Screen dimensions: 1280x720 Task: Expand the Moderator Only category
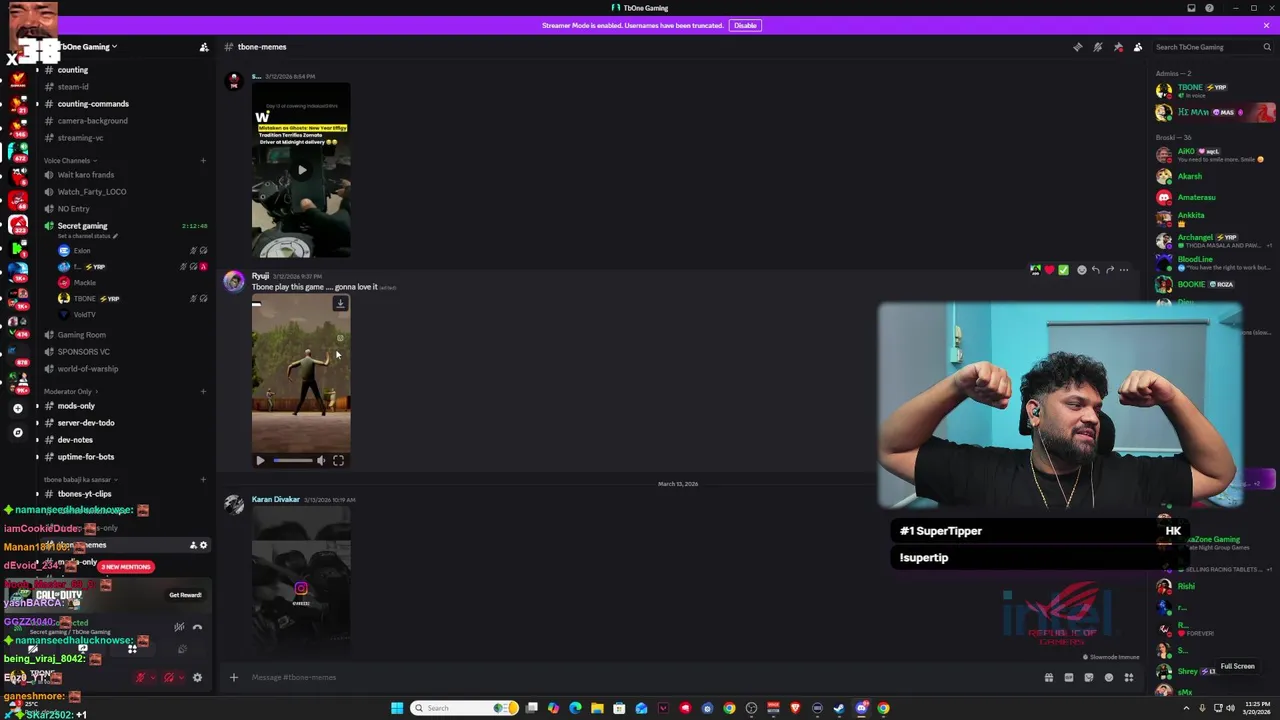[x=70, y=391]
